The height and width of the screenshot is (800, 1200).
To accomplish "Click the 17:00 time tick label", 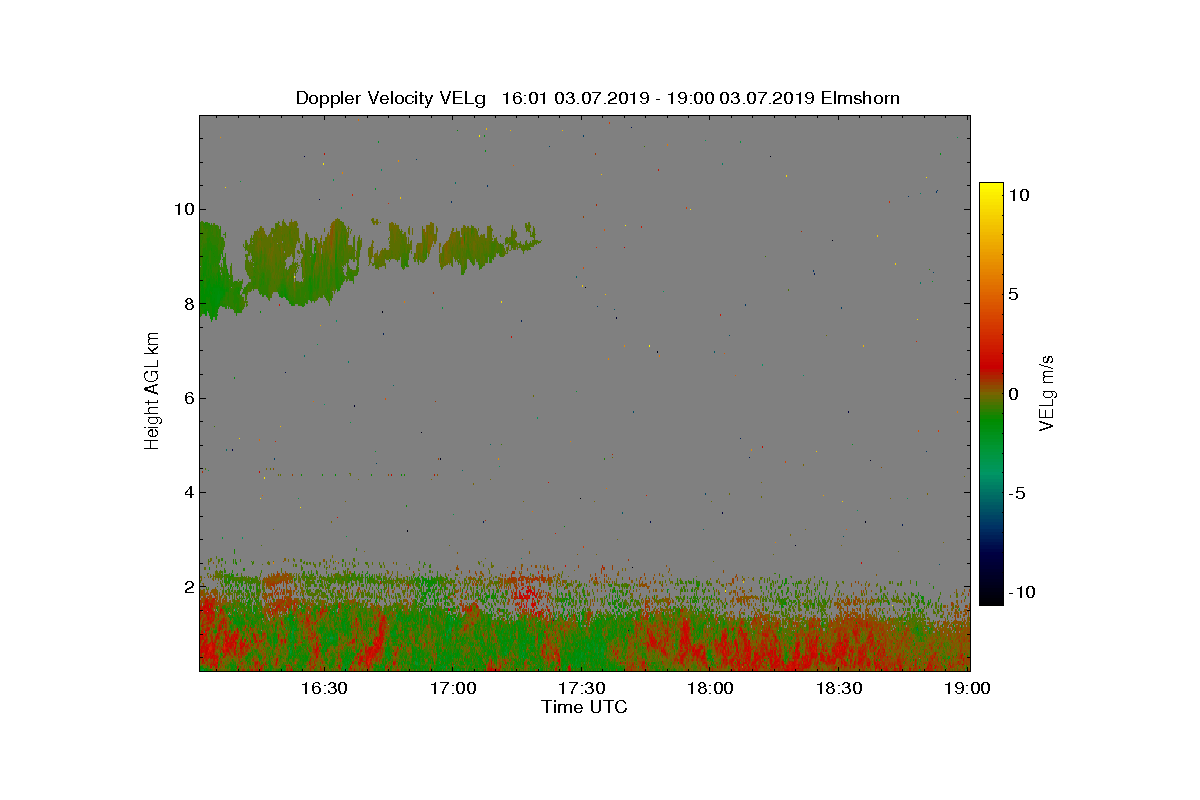I will point(453,688).
